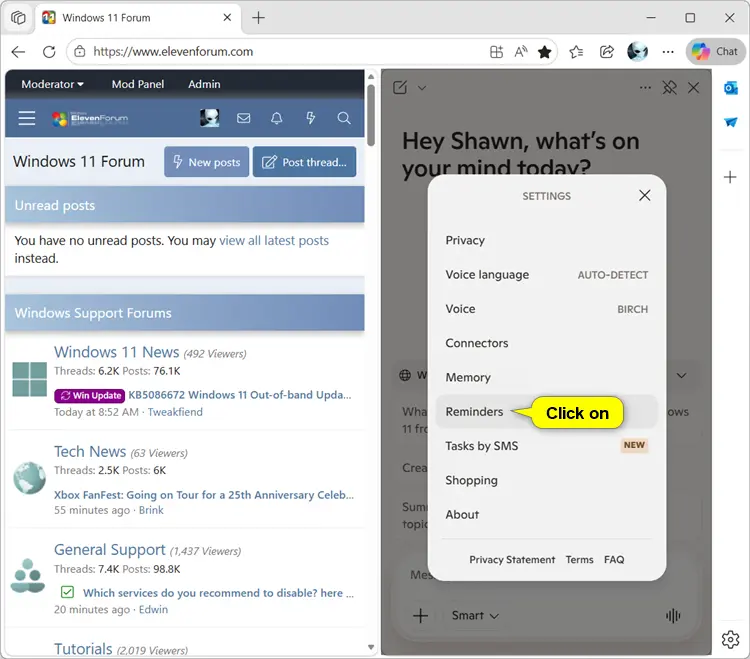Open the Windows 11 News forum

[x=116, y=352]
